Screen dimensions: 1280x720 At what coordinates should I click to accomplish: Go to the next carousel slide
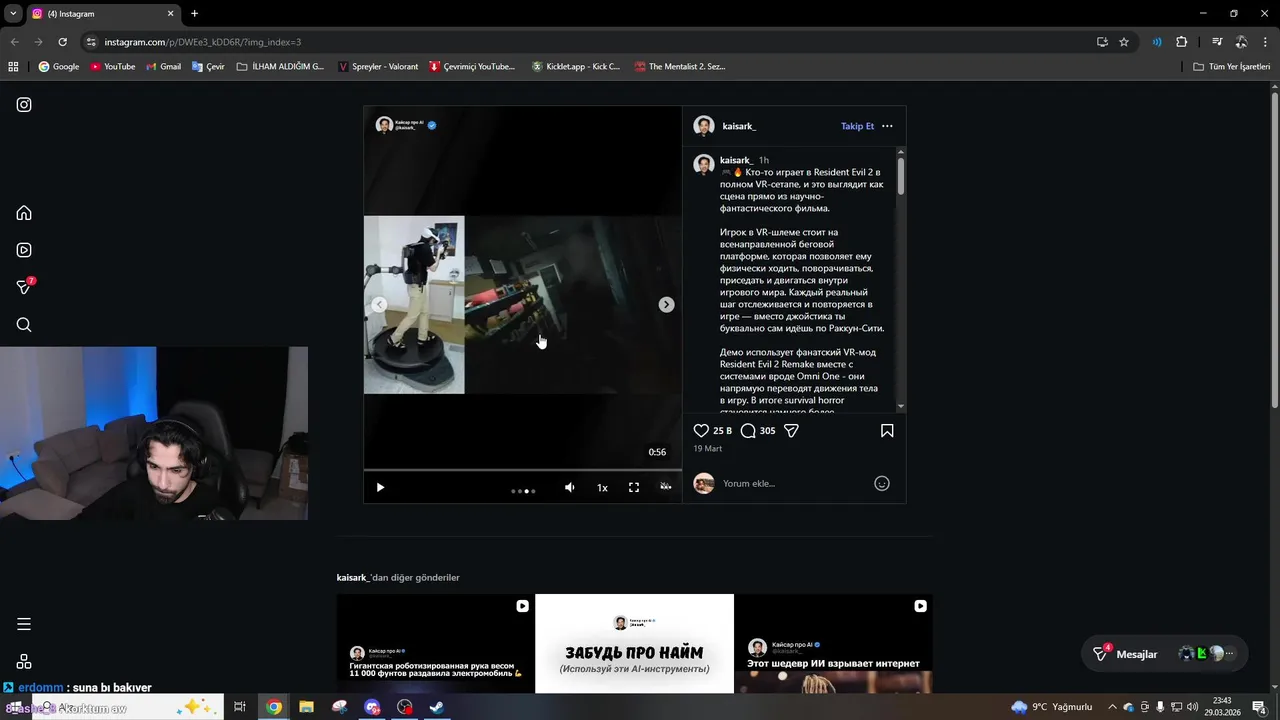point(666,305)
